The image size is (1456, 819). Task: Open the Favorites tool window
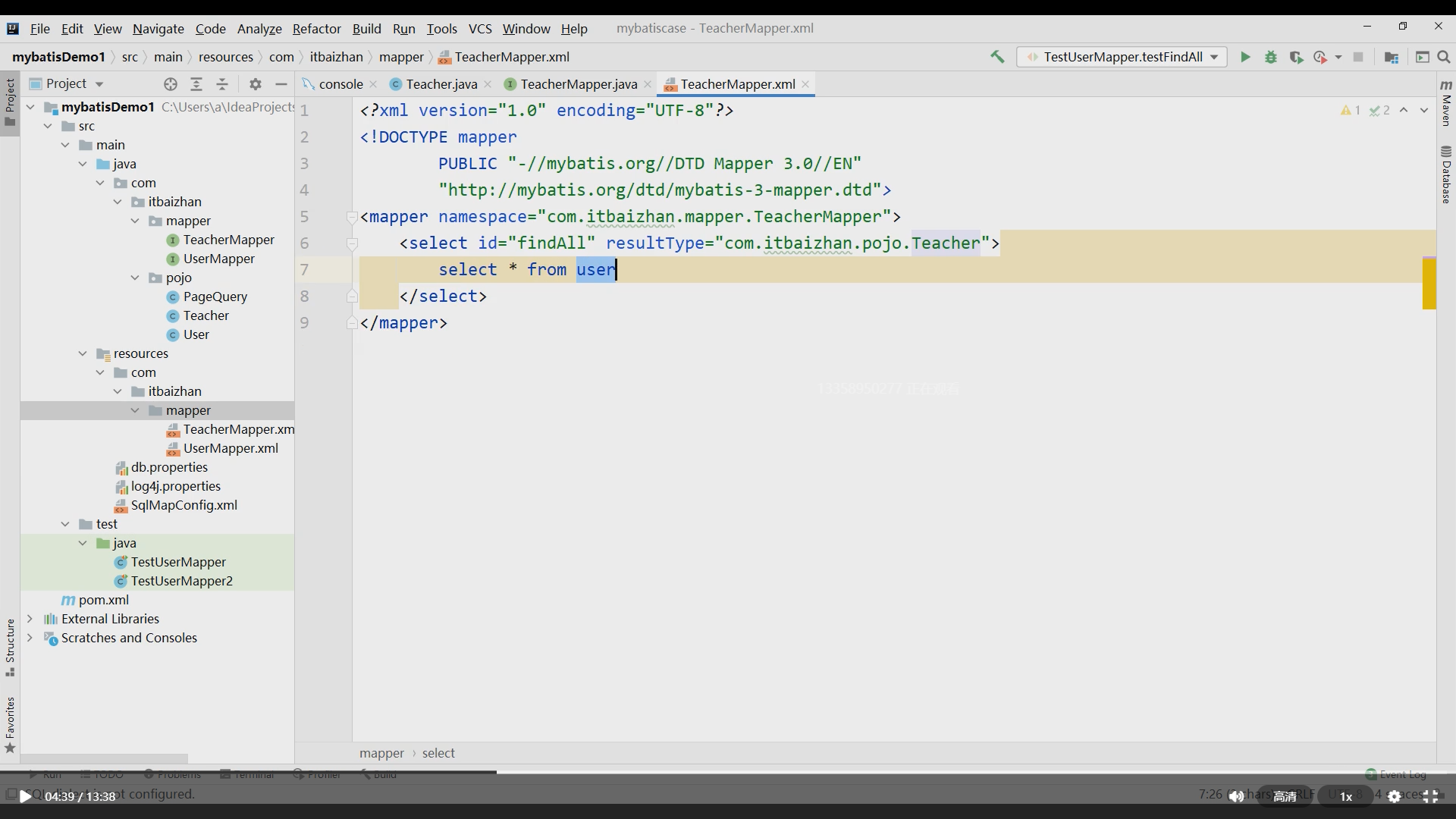point(10,725)
